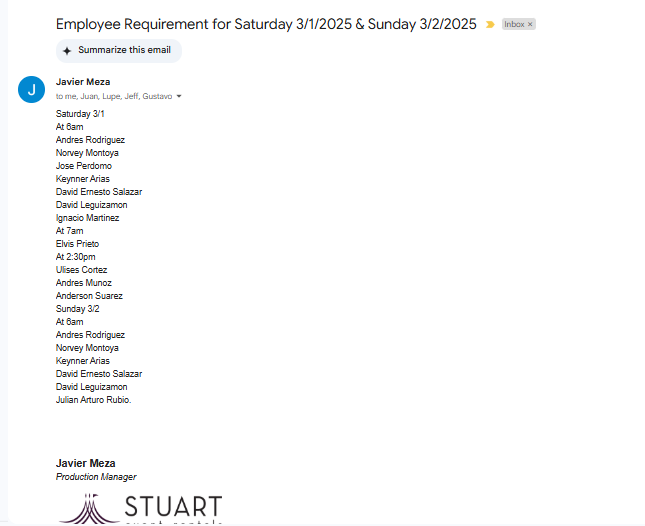Click sender name Javier Meza in header
Viewport: 645px width, 526px height.
[83, 82]
